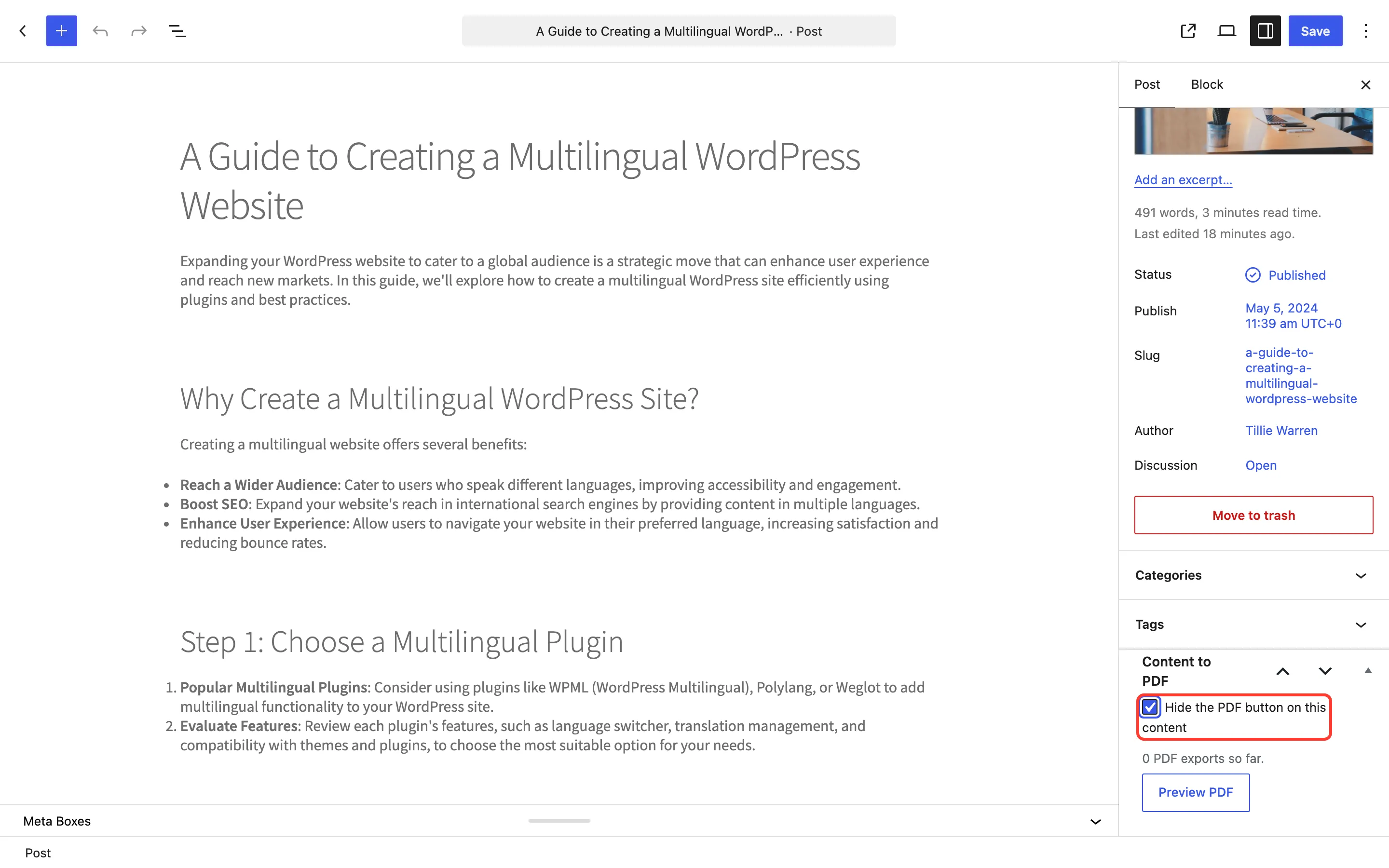
Task: Collapse the Meta Boxes section chevron
Action: tap(1095, 822)
